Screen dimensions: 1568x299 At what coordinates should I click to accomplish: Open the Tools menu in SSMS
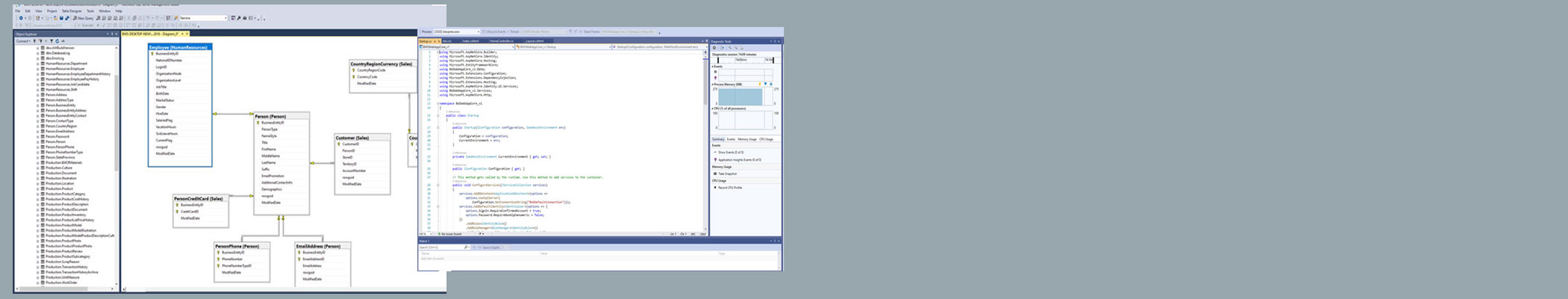[90, 11]
